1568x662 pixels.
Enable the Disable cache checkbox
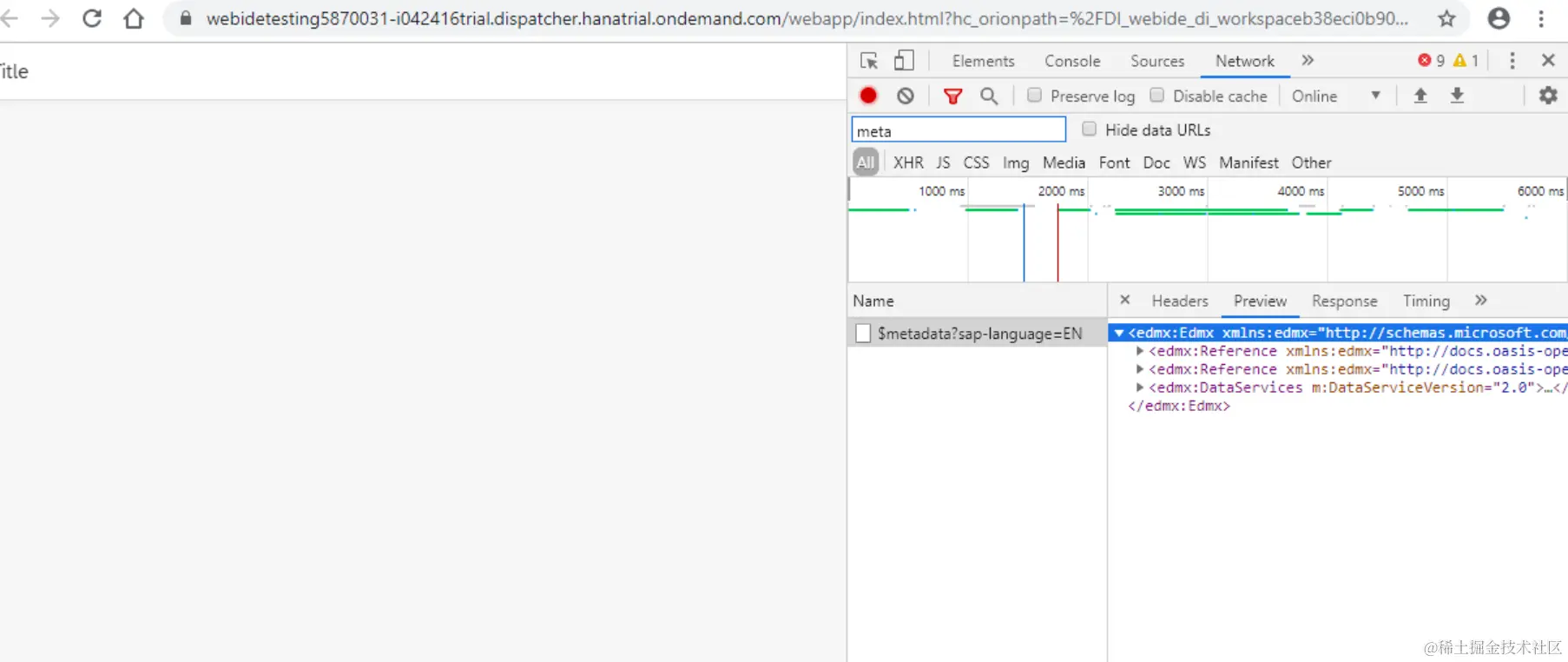click(1156, 95)
